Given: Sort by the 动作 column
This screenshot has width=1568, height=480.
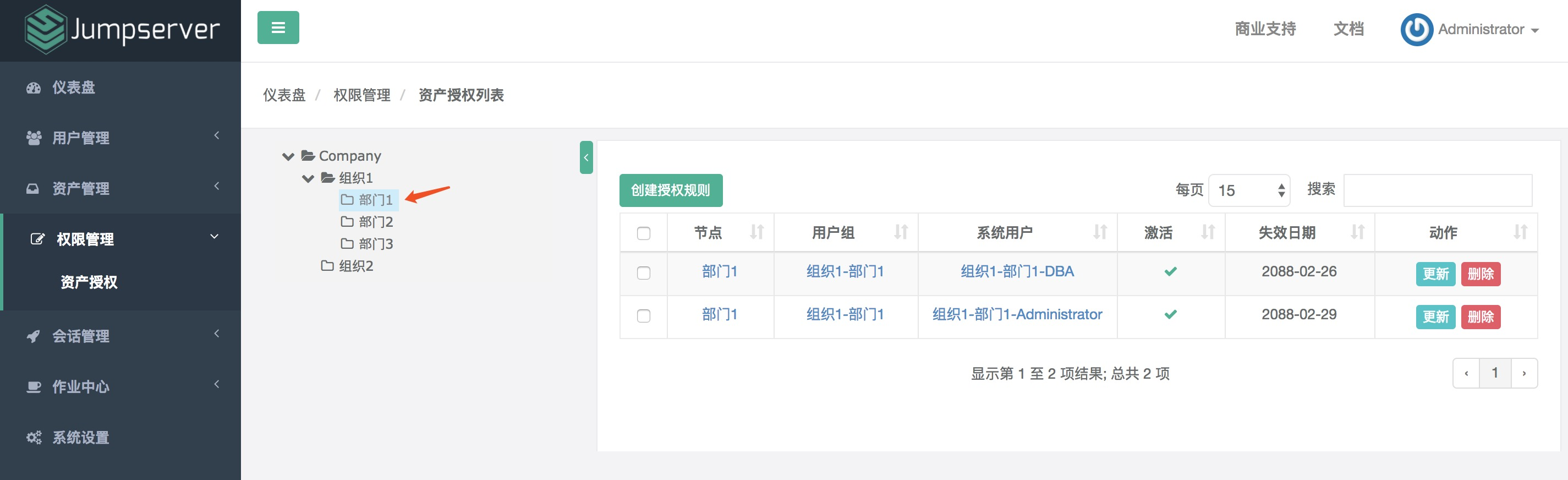Looking at the screenshot, I should coord(1456,232).
